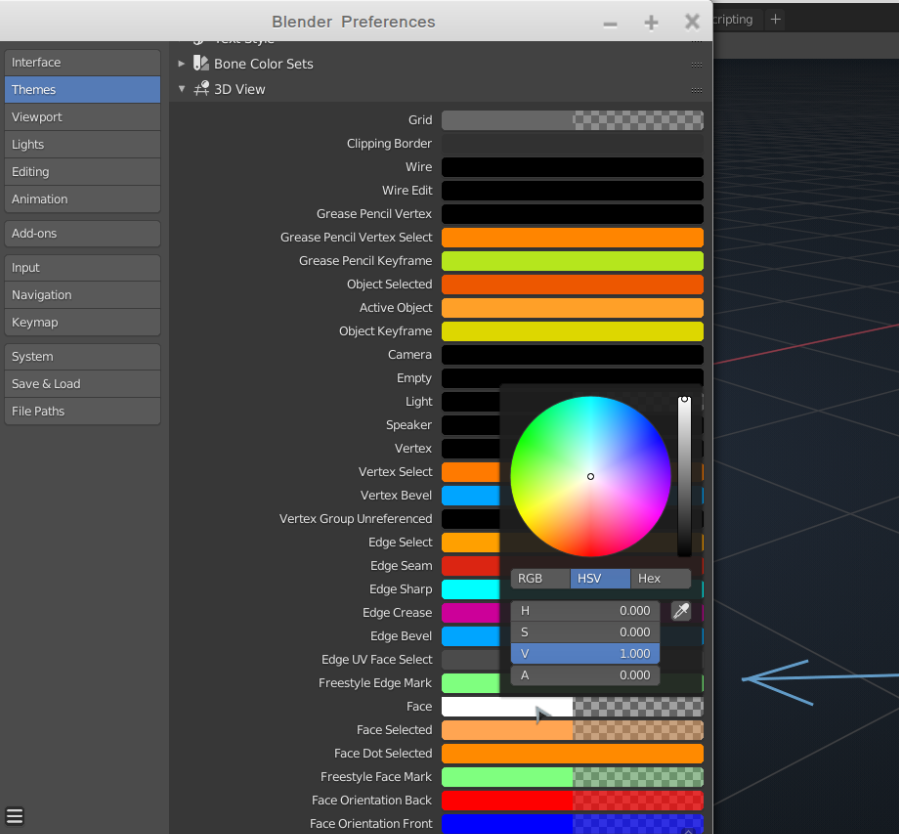Click the Camera color swatch

(572, 355)
